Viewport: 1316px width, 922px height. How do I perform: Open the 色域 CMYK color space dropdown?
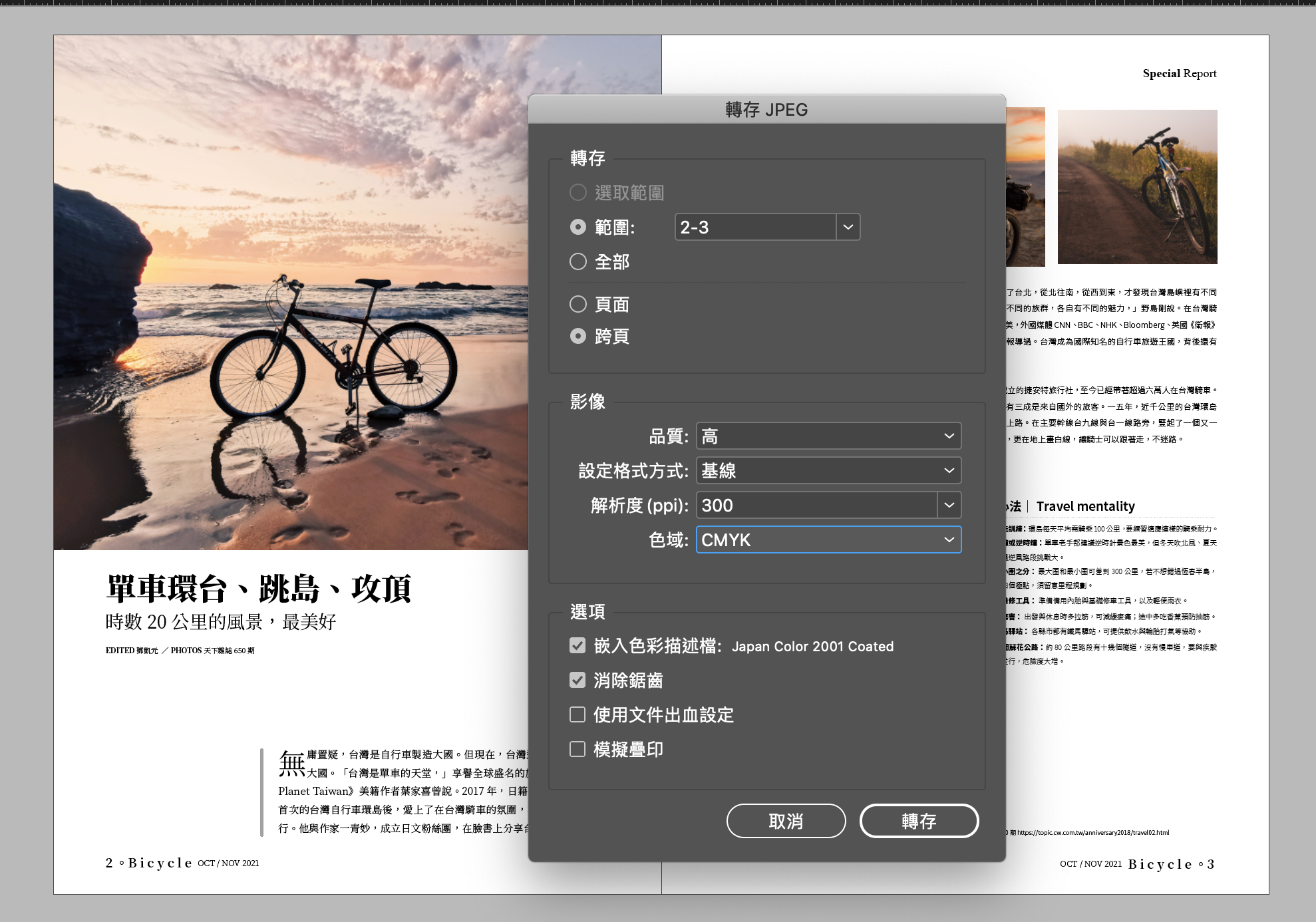828,540
